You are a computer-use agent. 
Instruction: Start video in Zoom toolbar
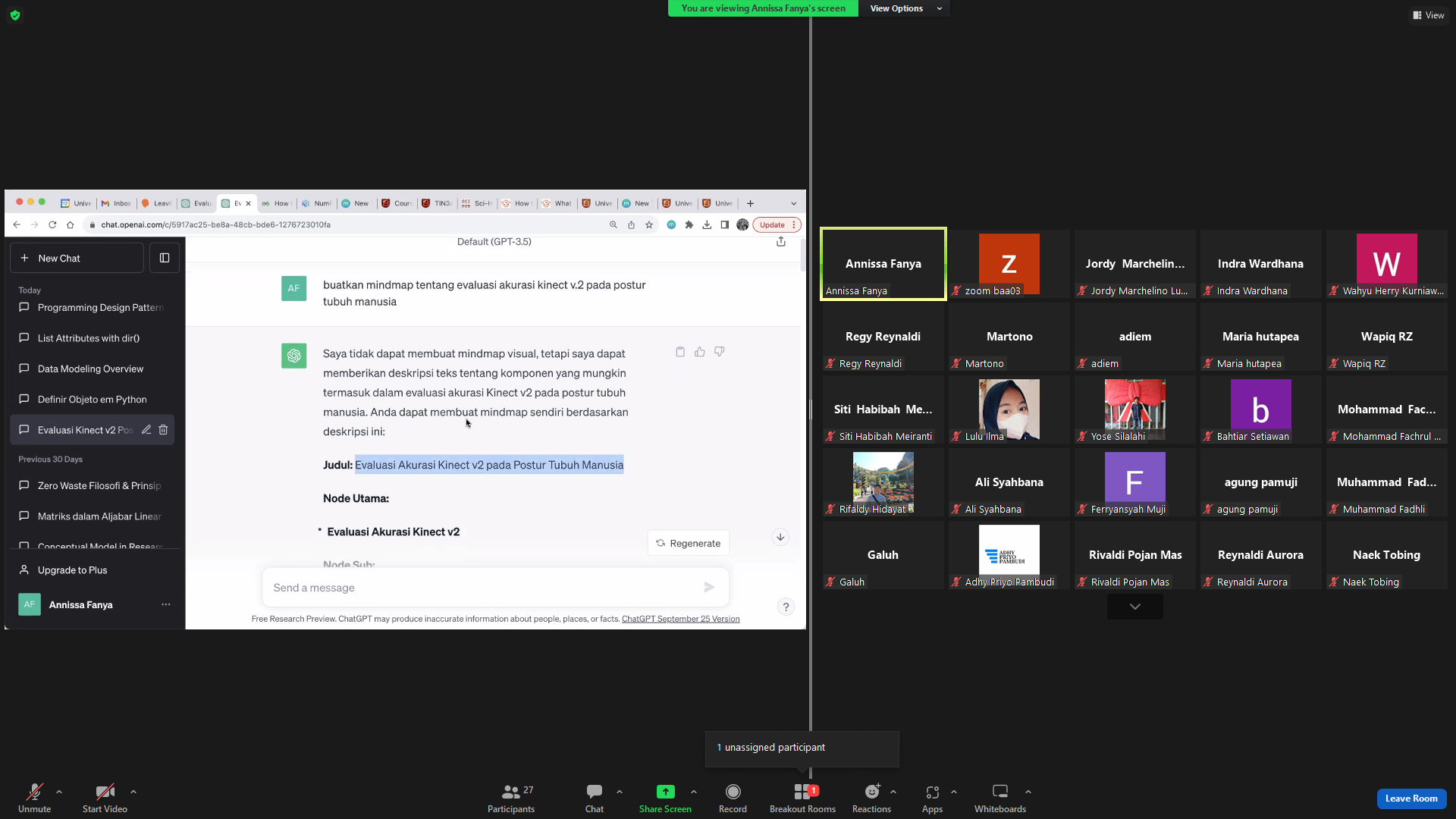click(x=105, y=798)
